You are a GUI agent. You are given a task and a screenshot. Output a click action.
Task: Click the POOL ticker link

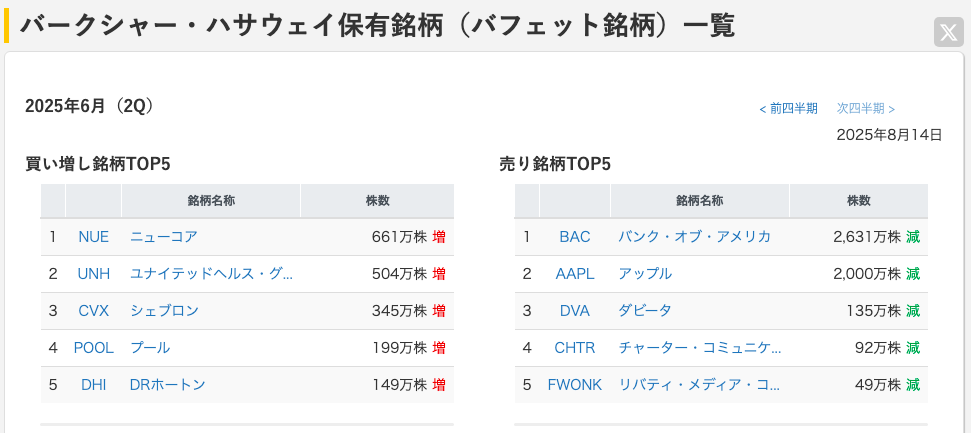(x=93, y=348)
